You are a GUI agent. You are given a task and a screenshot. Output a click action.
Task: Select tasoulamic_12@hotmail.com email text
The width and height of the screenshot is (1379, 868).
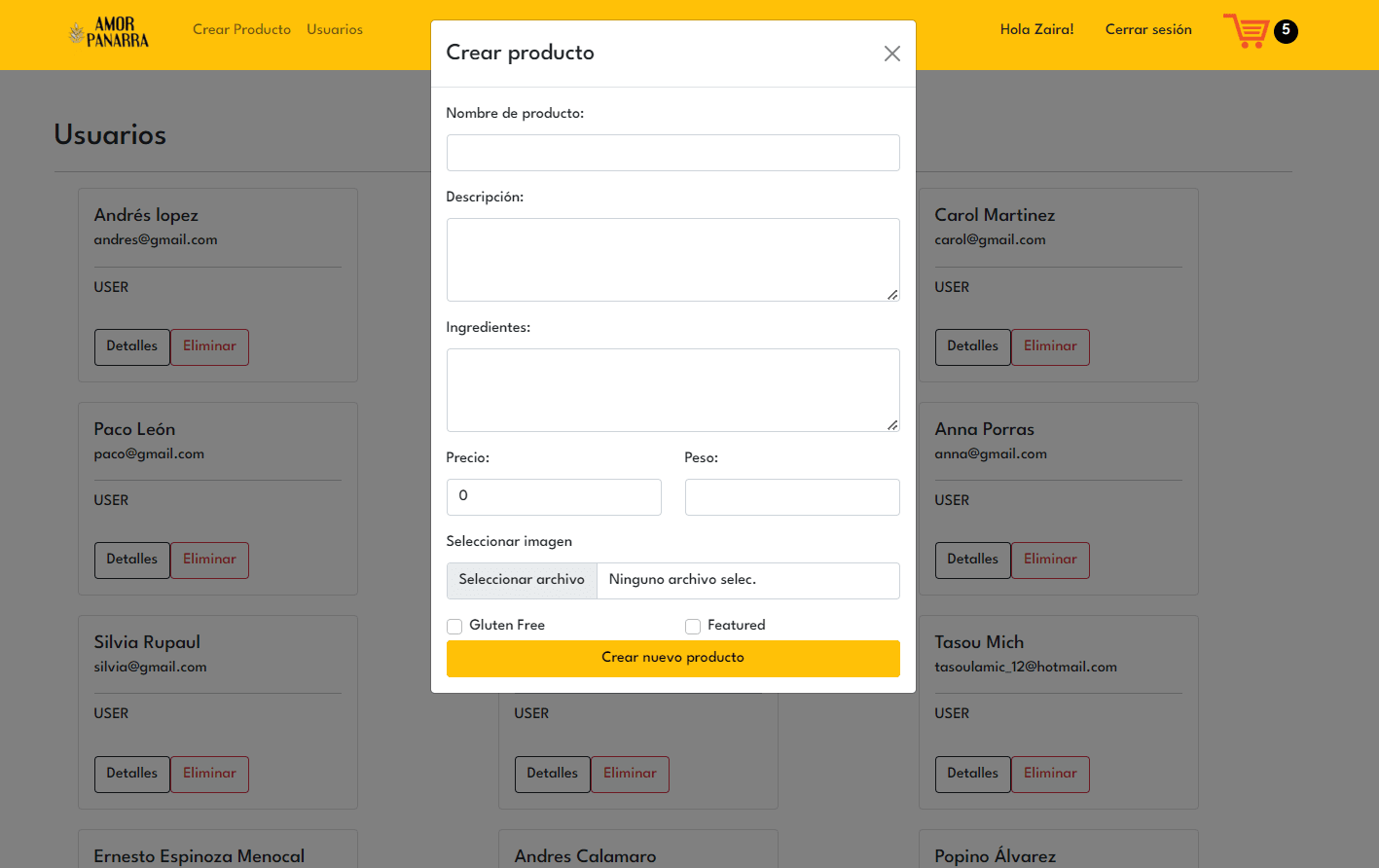1026,667
